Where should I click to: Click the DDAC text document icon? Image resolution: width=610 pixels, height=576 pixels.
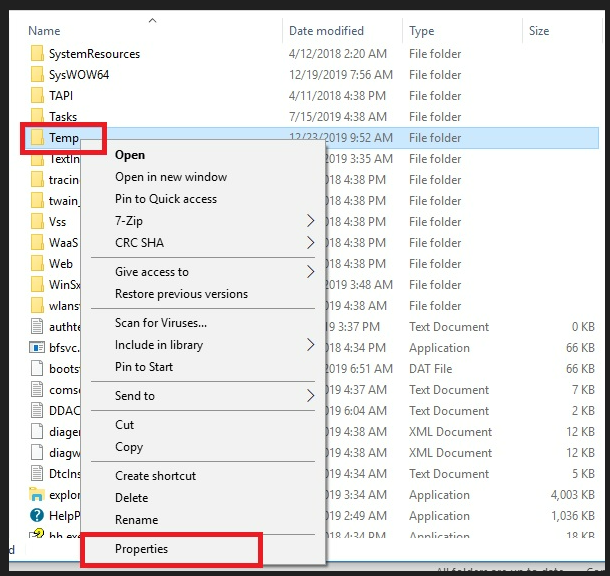tap(37, 411)
